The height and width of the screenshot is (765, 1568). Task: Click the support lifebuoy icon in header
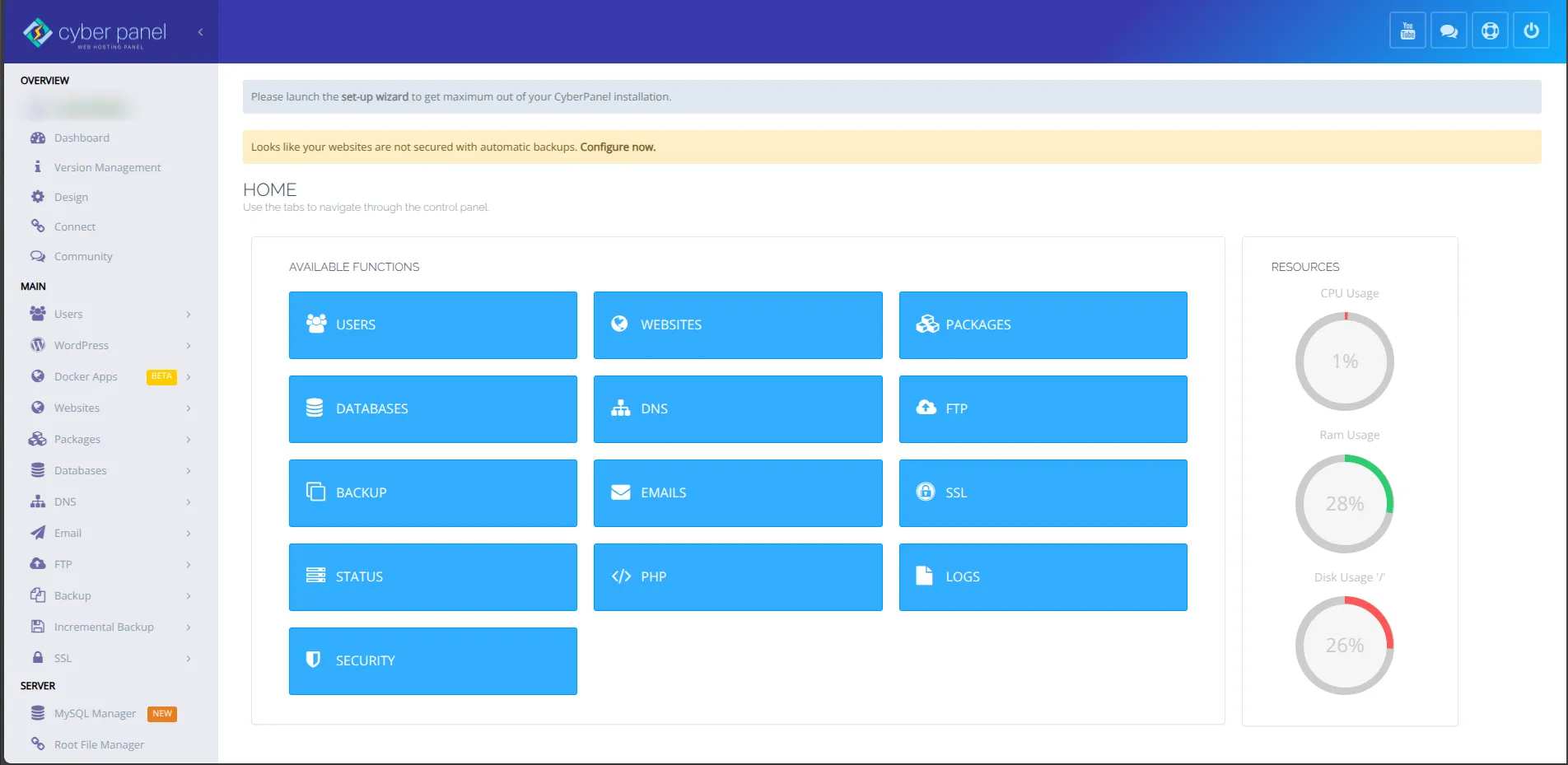1490,31
